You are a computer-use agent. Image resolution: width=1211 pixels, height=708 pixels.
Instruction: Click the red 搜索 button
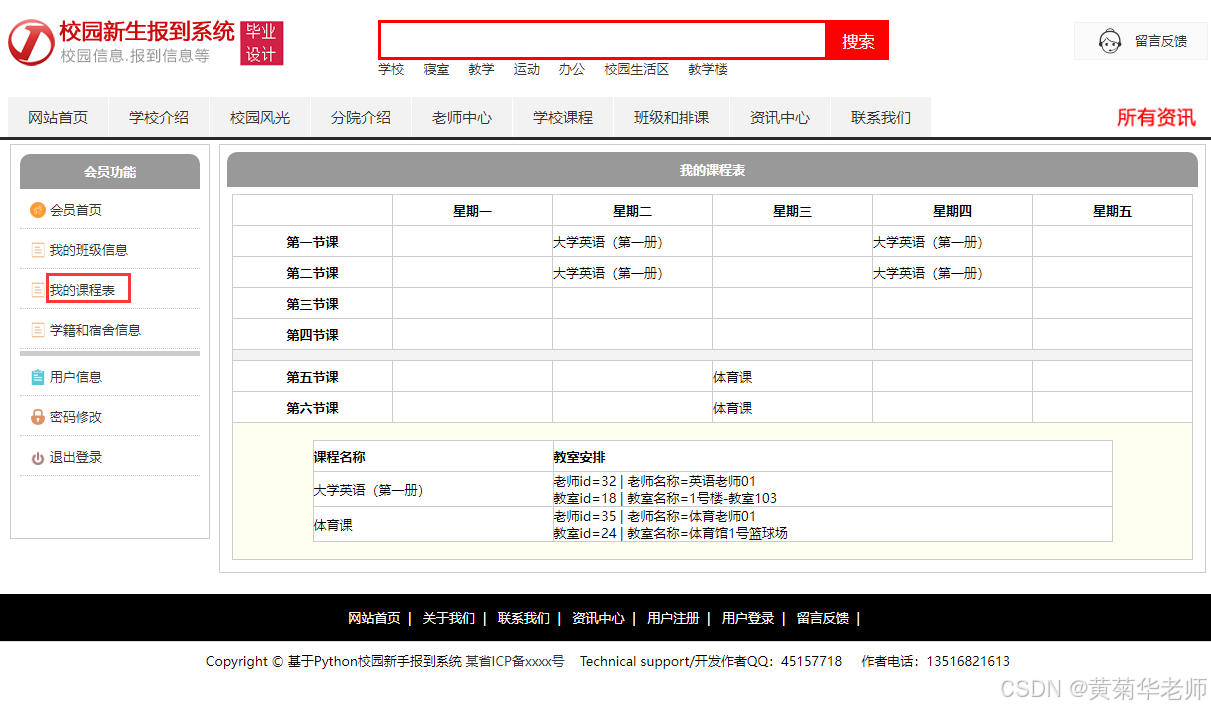pos(858,41)
